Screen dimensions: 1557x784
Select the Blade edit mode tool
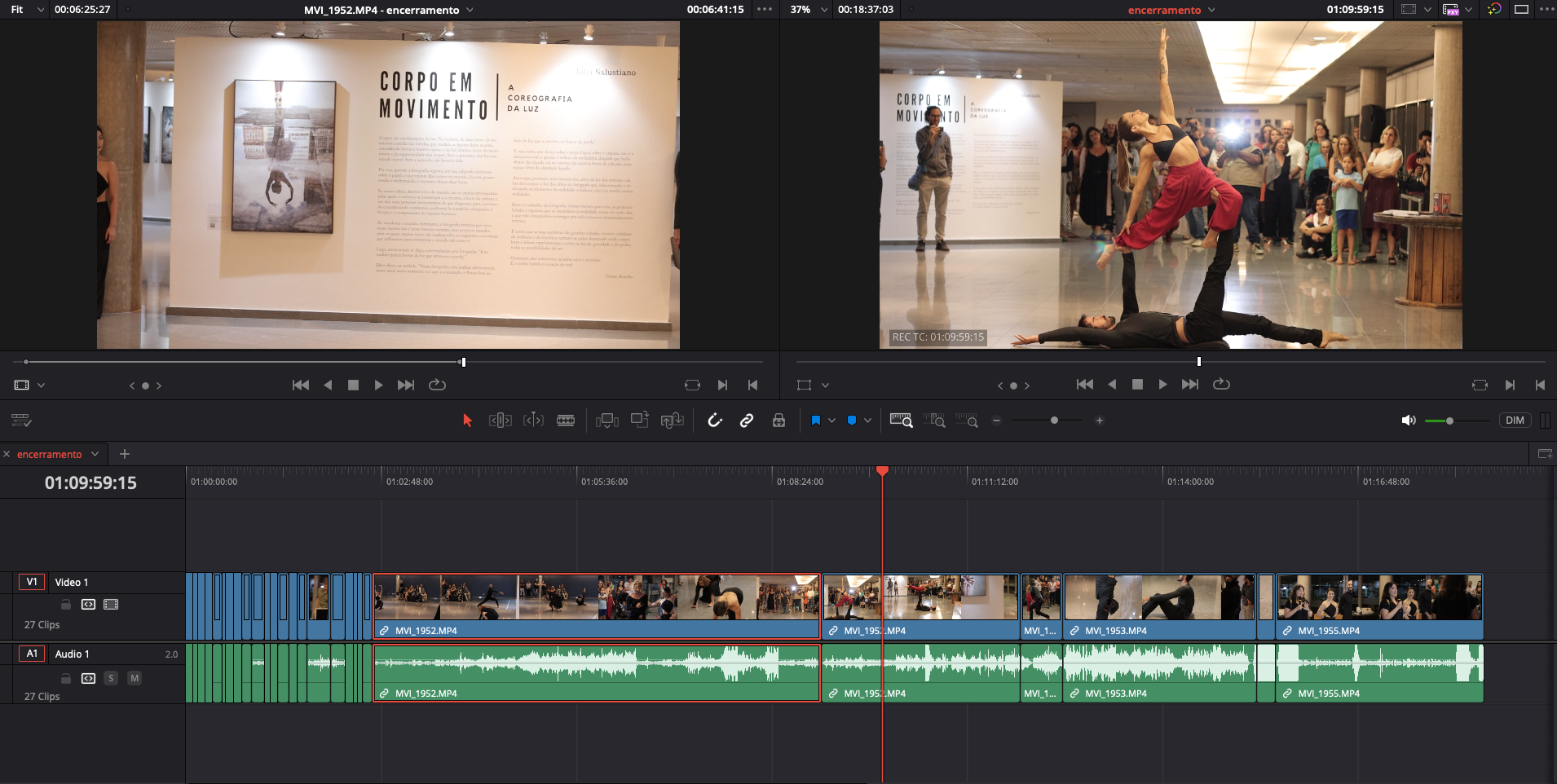tap(566, 421)
